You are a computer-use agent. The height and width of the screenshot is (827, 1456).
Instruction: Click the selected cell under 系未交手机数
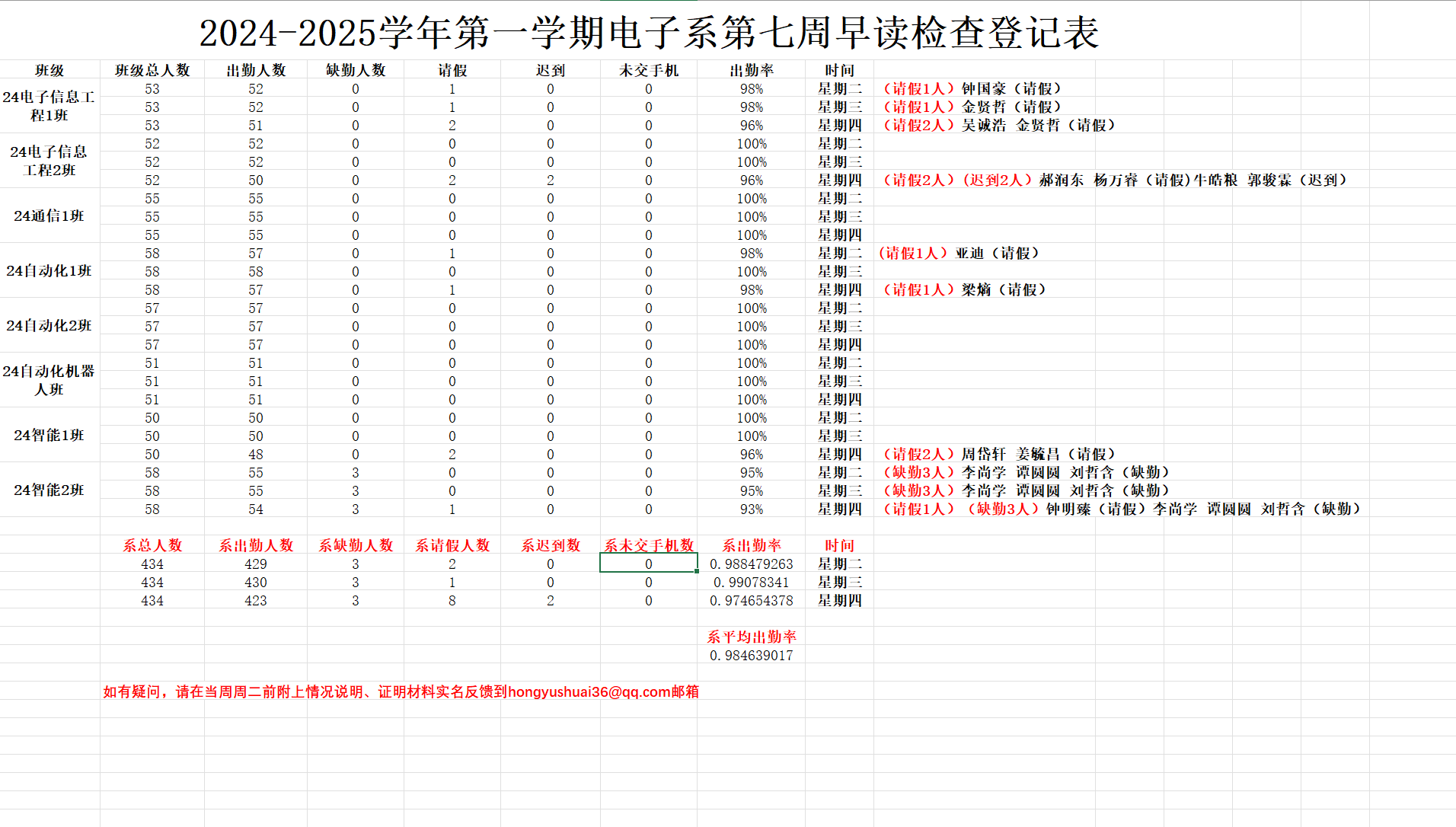[649, 564]
